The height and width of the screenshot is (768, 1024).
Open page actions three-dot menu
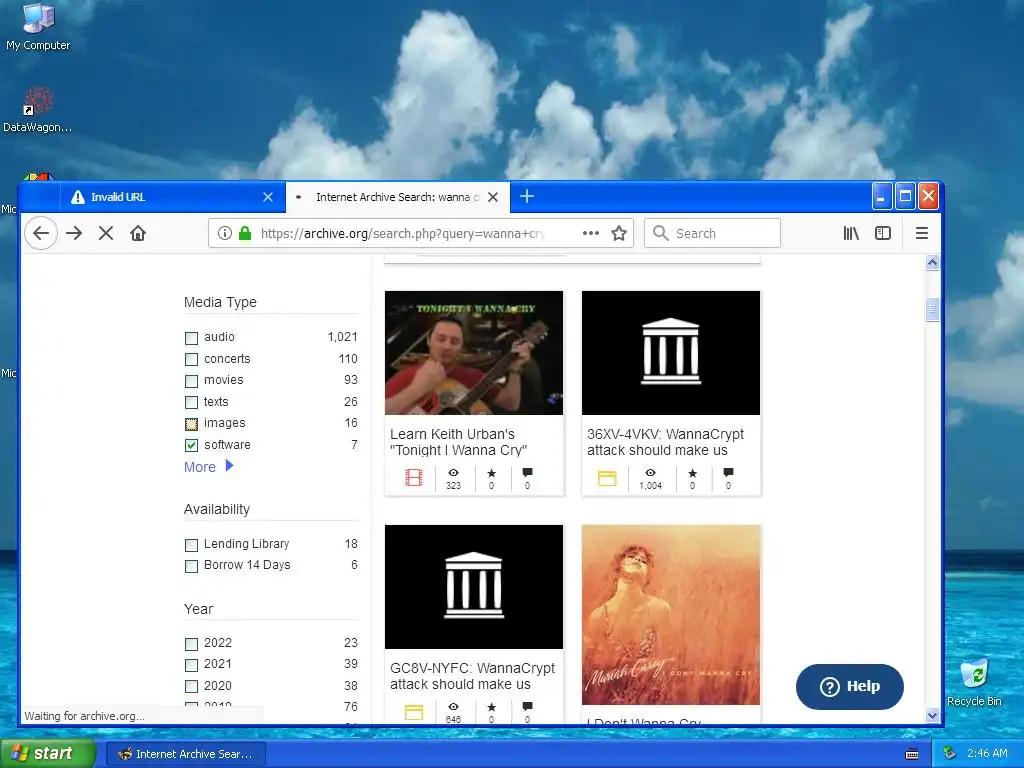pyautogui.click(x=591, y=233)
